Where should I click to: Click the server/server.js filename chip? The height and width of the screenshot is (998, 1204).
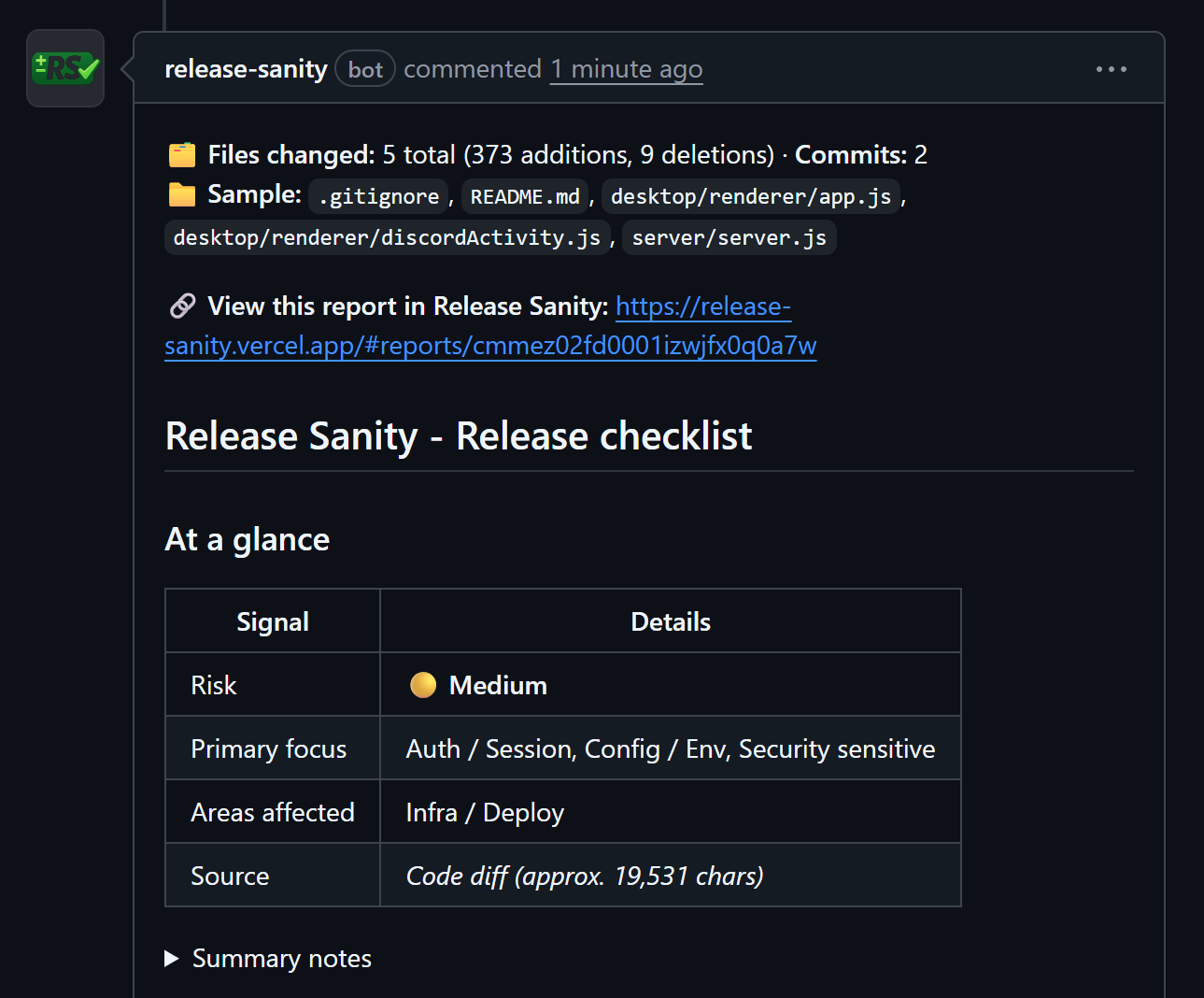tap(729, 236)
